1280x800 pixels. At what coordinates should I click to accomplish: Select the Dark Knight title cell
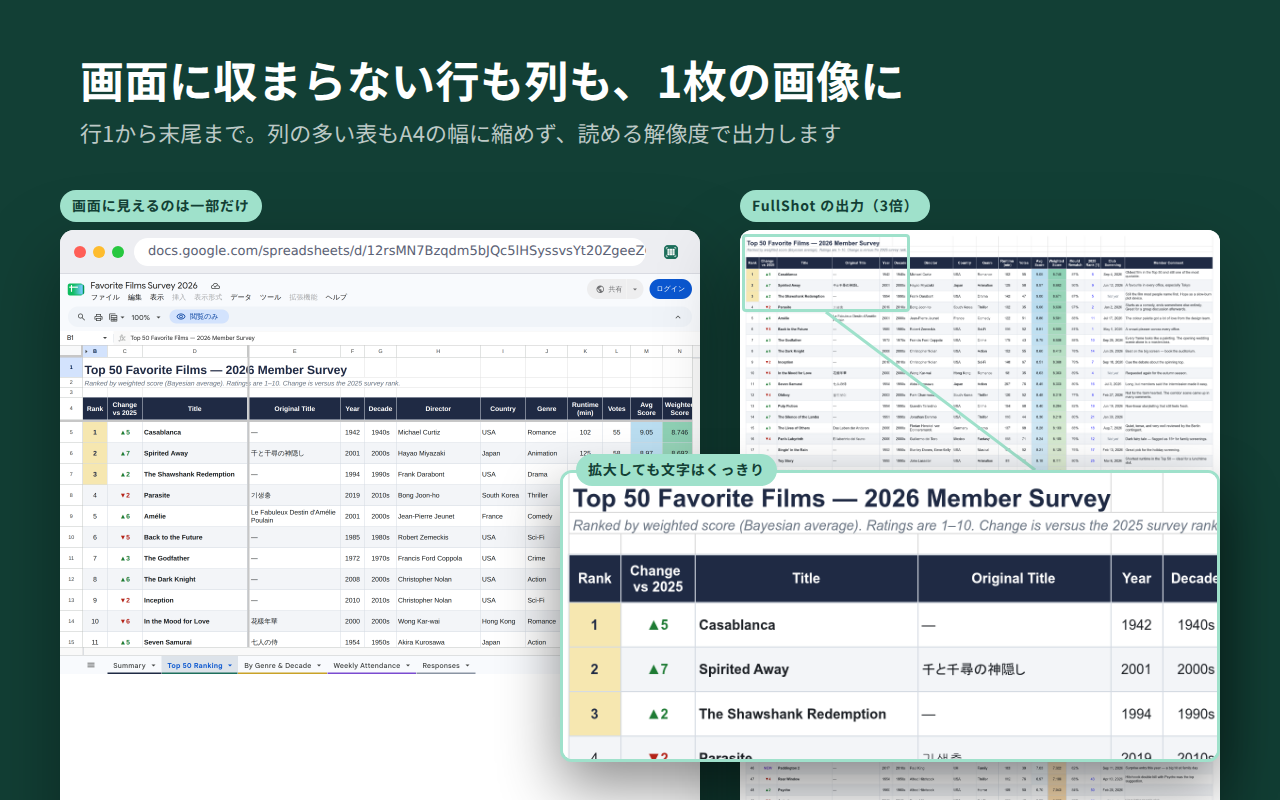pos(194,579)
